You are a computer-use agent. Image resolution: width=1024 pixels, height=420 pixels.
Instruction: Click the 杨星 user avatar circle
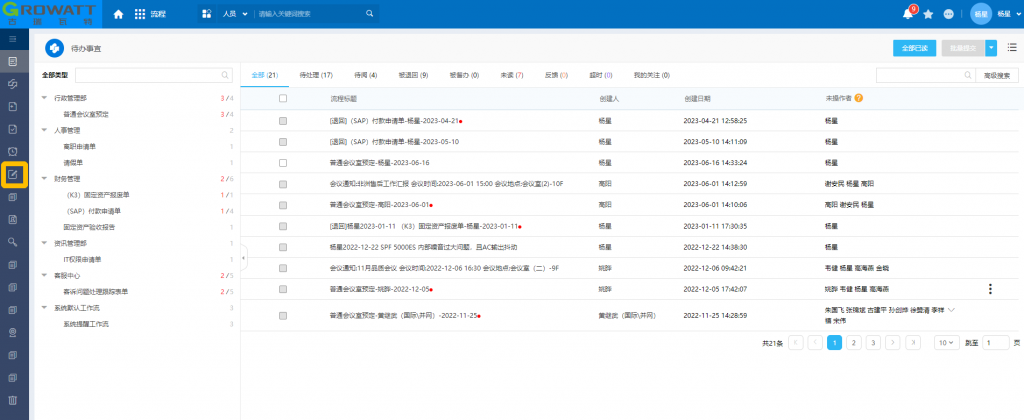pos(980,14)
